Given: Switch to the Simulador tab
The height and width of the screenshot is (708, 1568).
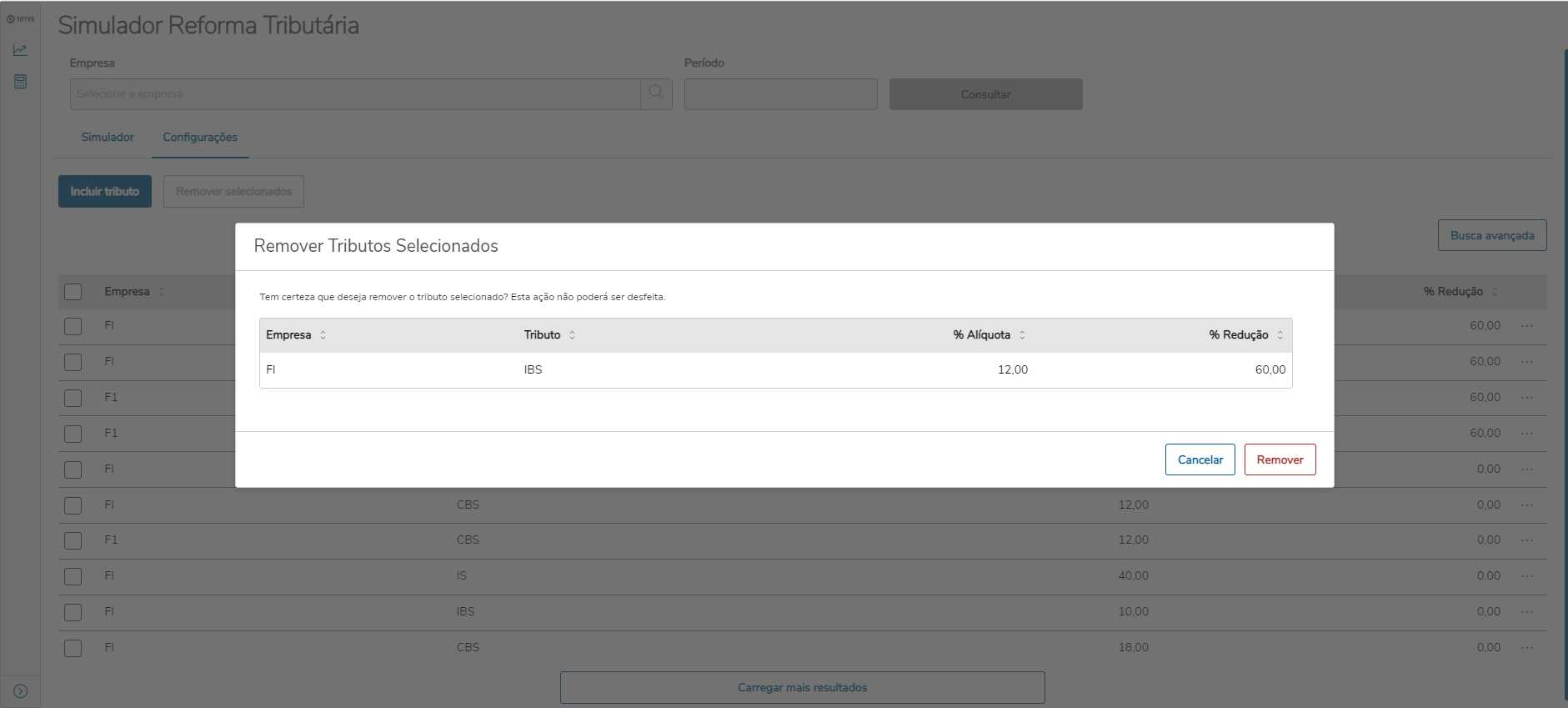Looking at the screenshot, I should click(x=108, y=138).
